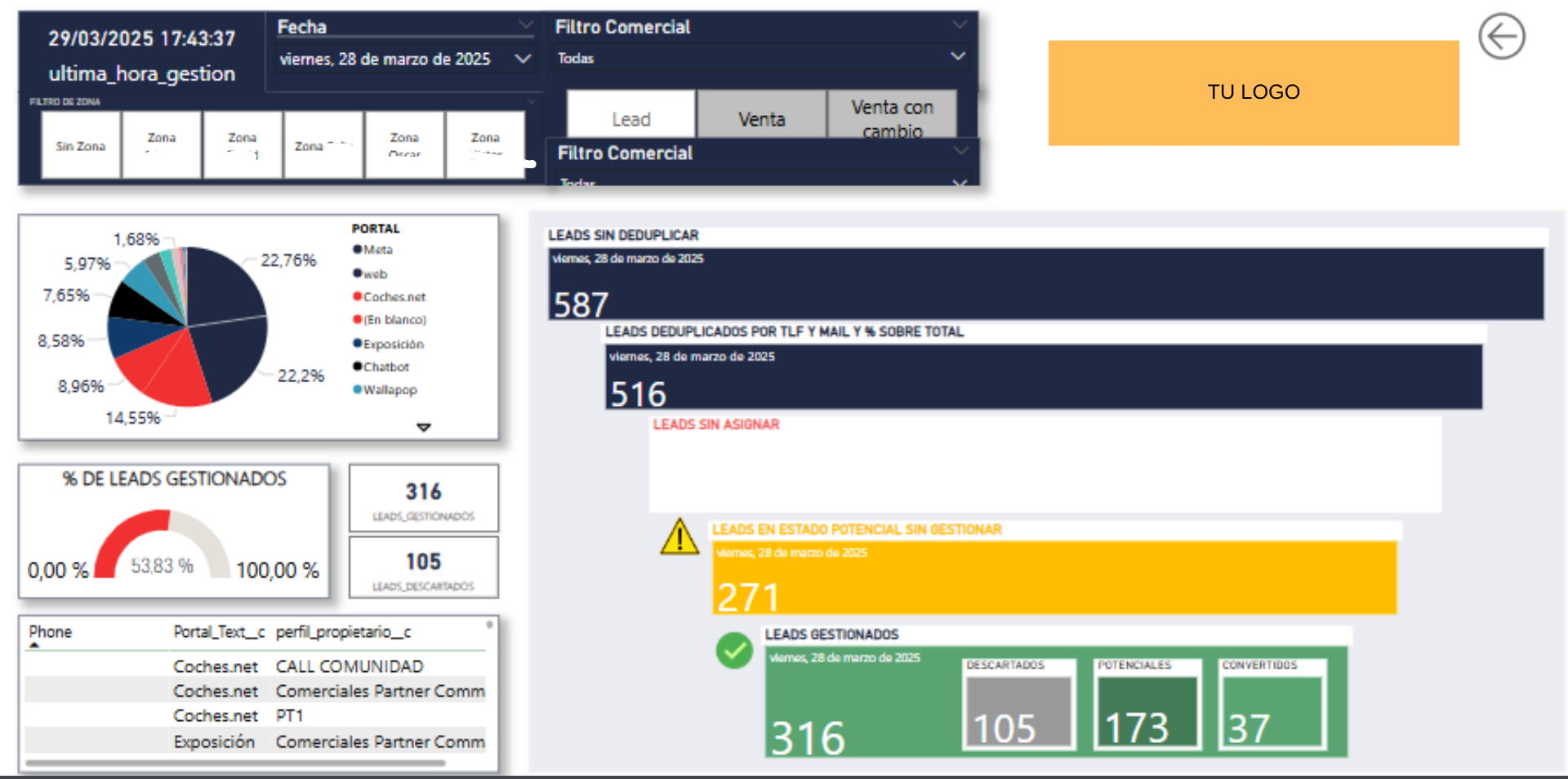1568x779 pixels.
Task: Click the back arrow circle icon
Action: coord(1501,37)
